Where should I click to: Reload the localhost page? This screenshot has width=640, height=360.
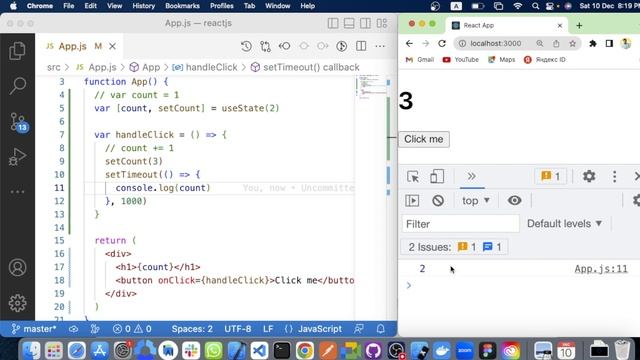click(442, 43)
